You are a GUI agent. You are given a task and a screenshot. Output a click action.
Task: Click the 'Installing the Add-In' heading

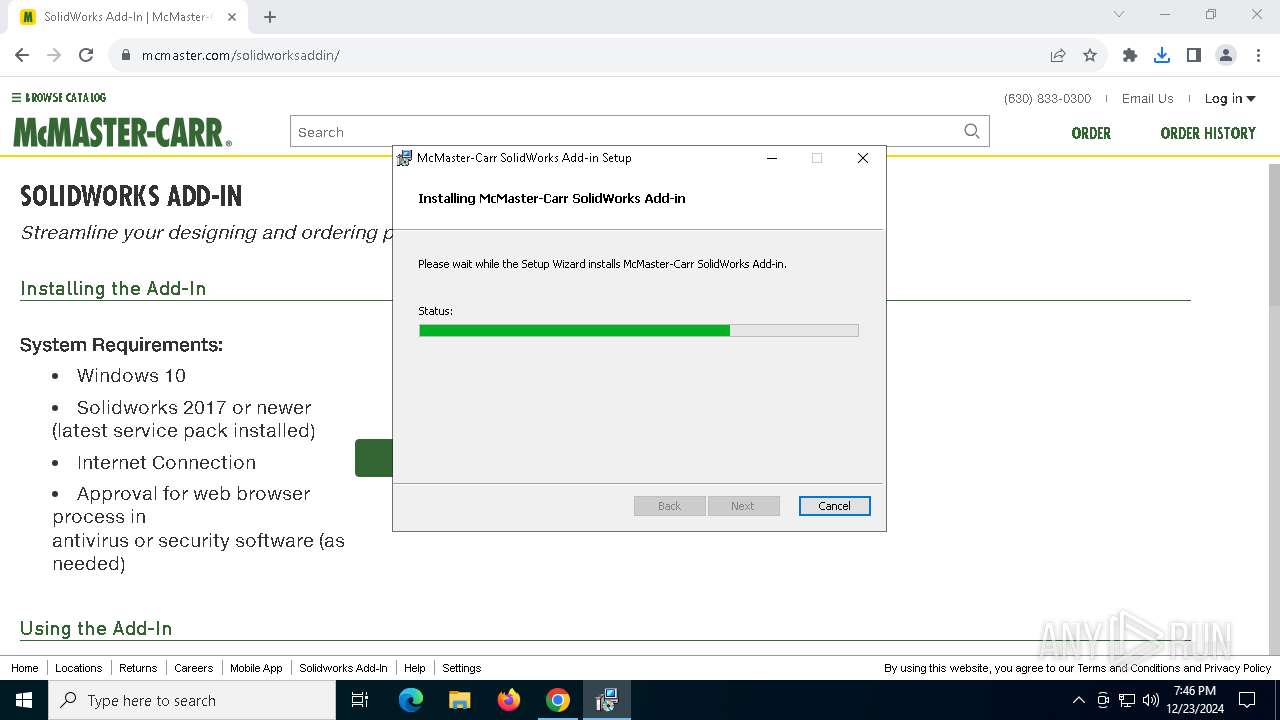click(x=113, y=289)
